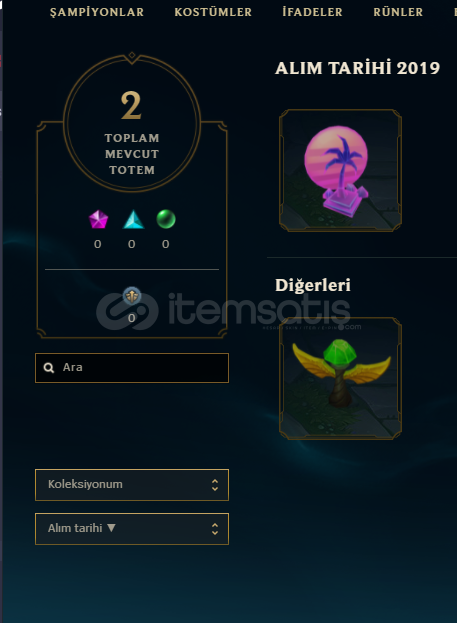The image size is (457, 623).
Task: Go to the RÜNLER tab
Action: pyautogui.click(x=398, y=12)
